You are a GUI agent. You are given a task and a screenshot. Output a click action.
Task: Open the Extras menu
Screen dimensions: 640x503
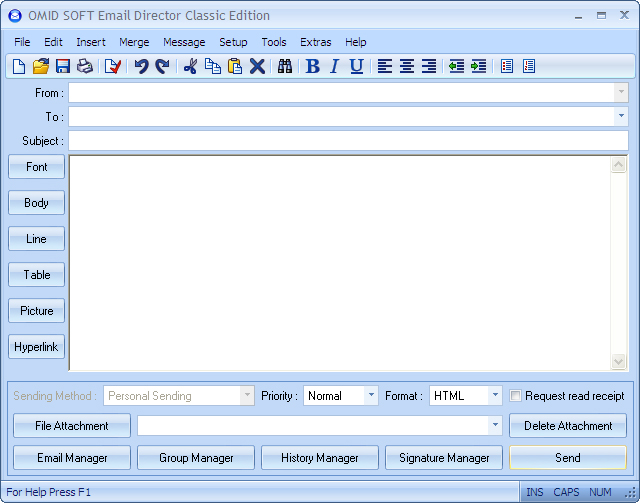click(315, 42)
